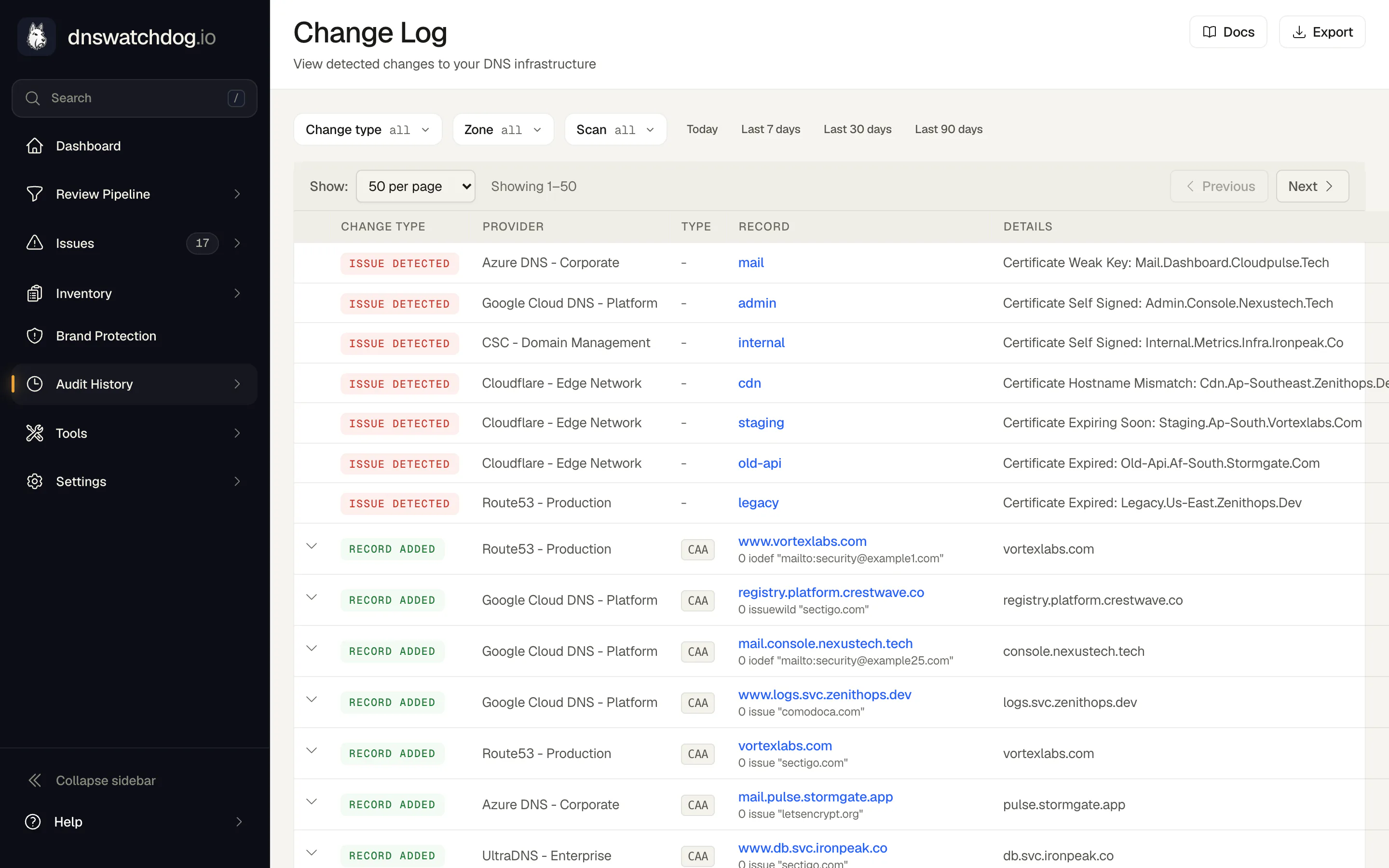Click the CAA type tag for www.vortexlabs.com
Viewport: 1389px width, 868px height.
[x=697, y=549]
